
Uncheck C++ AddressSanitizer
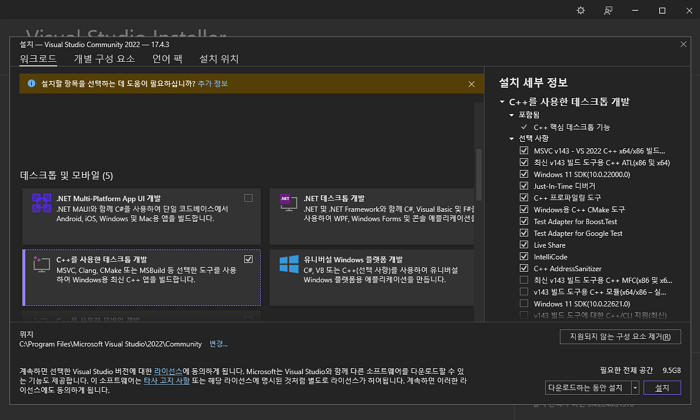(524, 268)
